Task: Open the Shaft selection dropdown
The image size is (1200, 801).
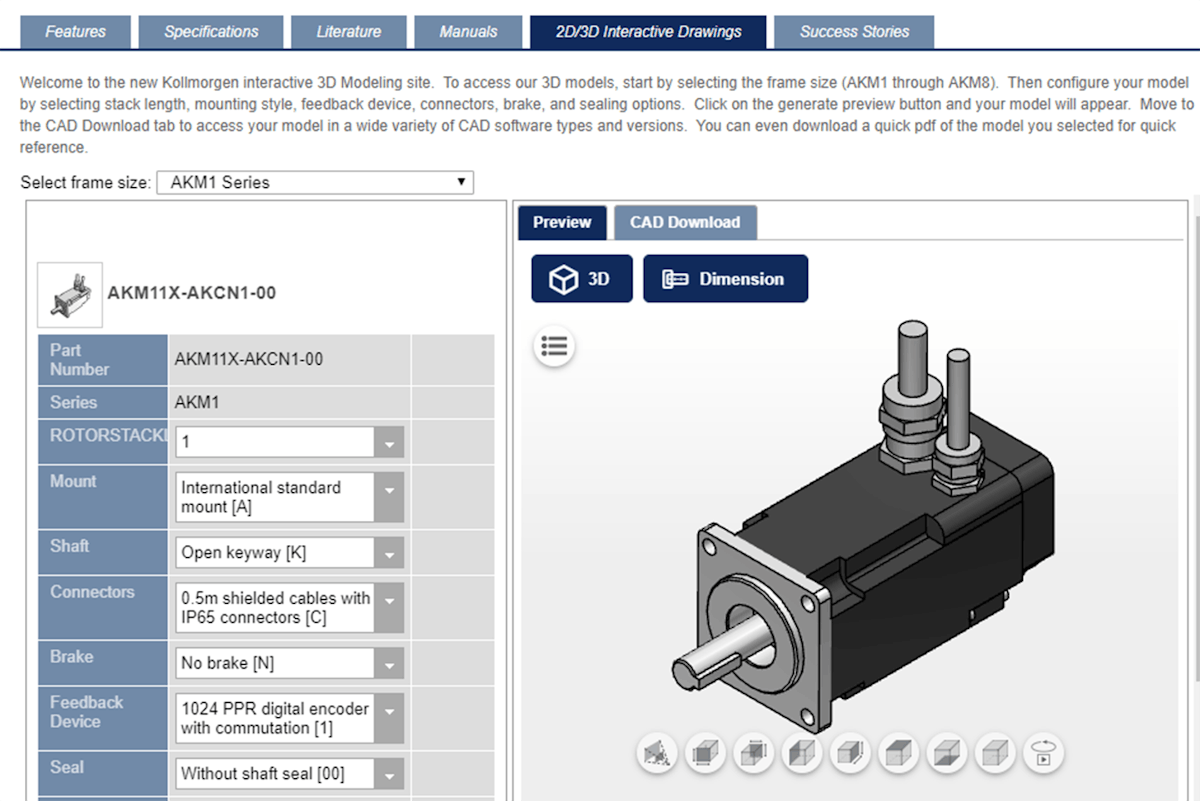Action: 391,552
